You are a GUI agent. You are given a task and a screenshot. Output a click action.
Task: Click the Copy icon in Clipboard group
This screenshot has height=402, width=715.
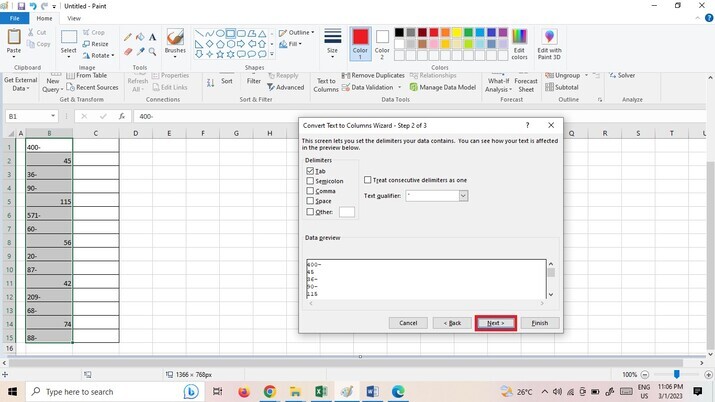point(31,44)
